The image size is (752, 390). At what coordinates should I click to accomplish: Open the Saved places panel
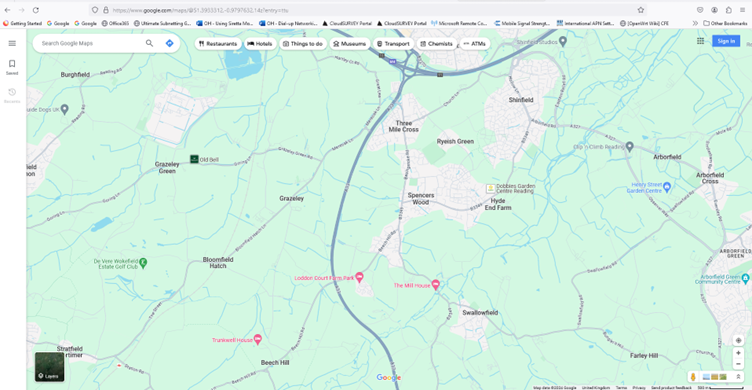(12, 67)
